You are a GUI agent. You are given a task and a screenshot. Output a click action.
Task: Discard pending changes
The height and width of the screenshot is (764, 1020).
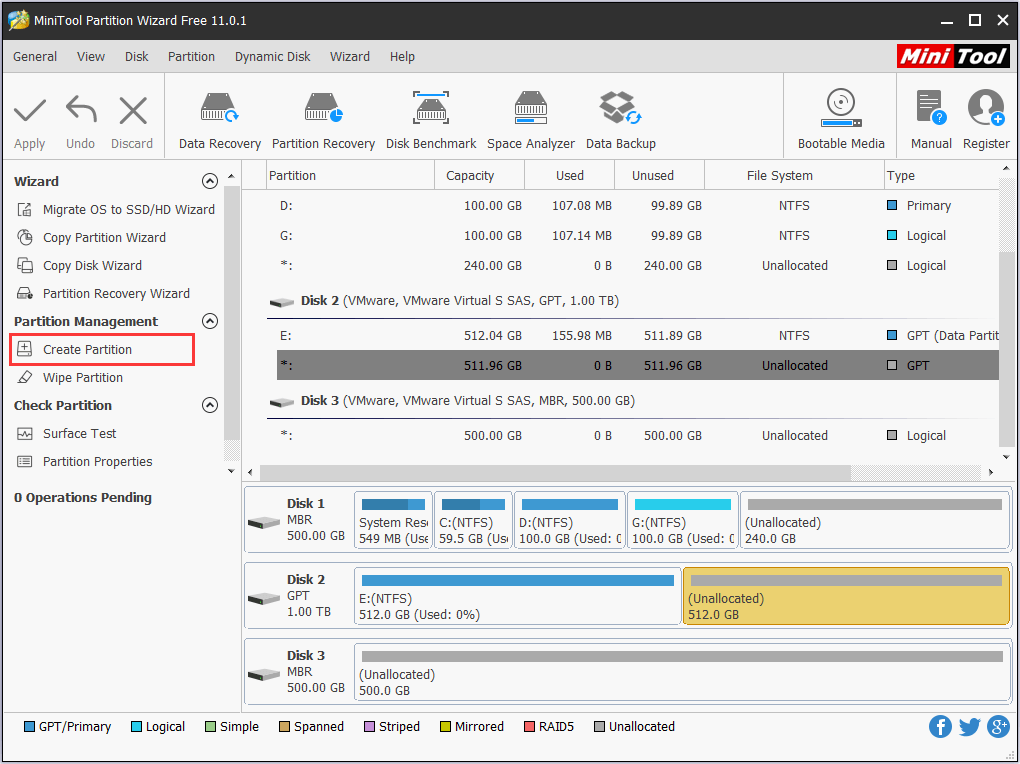(x=131, y=117)
